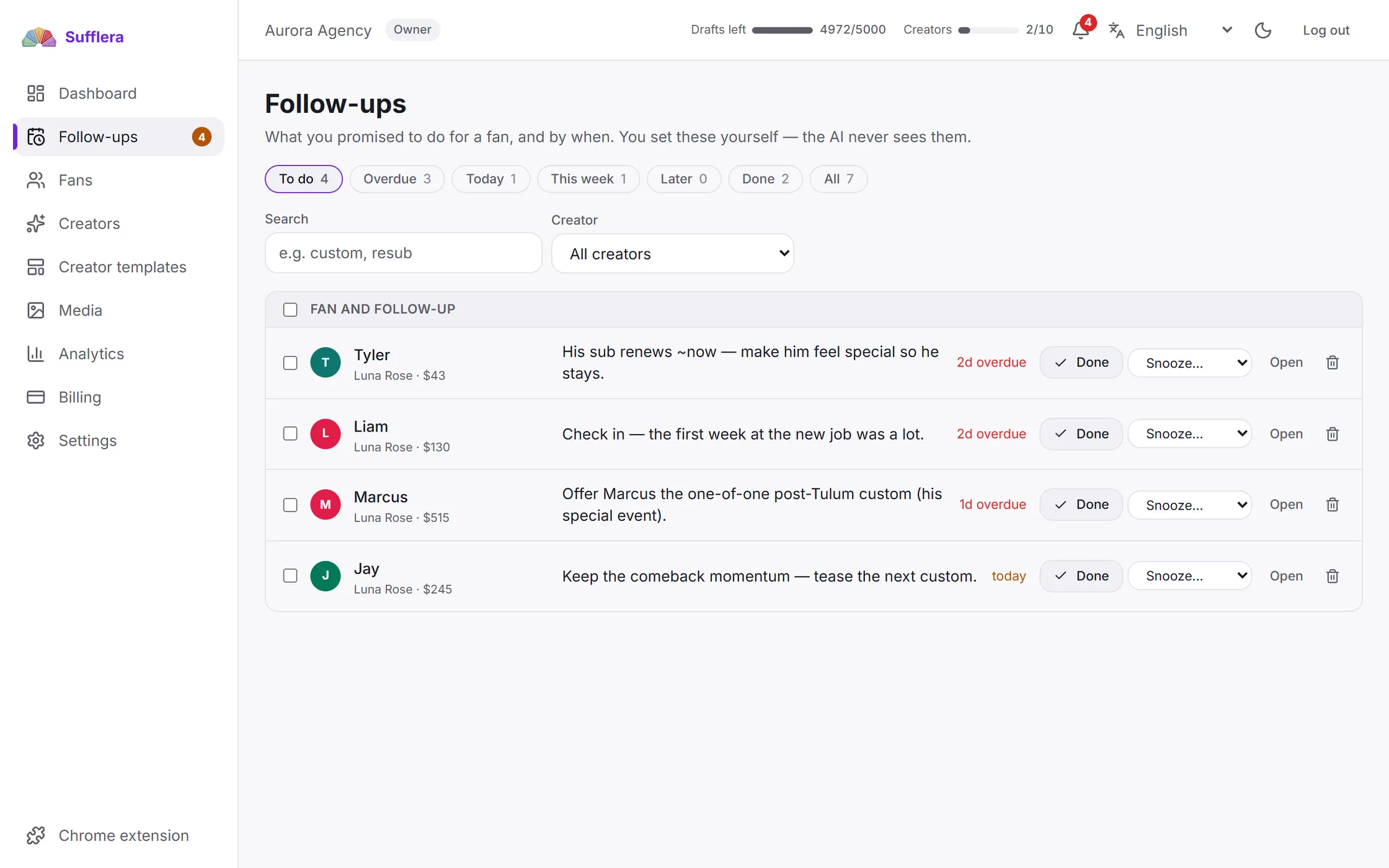Image resolution: width=1389 pixels, height=868 pixels.
Task: Click the Sufflera logo icon
Action: click(x=38, y=37)
